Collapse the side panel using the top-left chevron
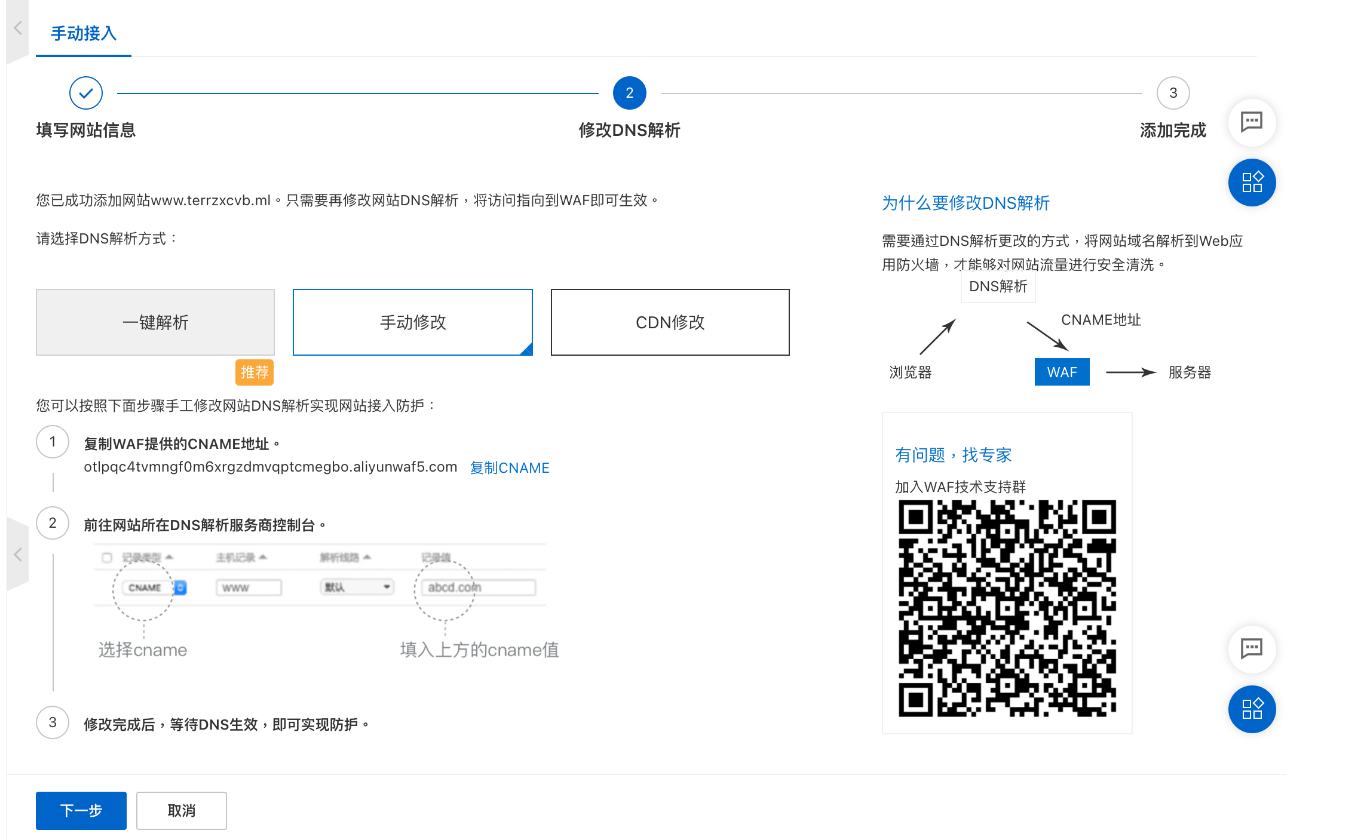The height and width of the screenshot is (840, 1371). pyautogui.click(x=17, y=29)
